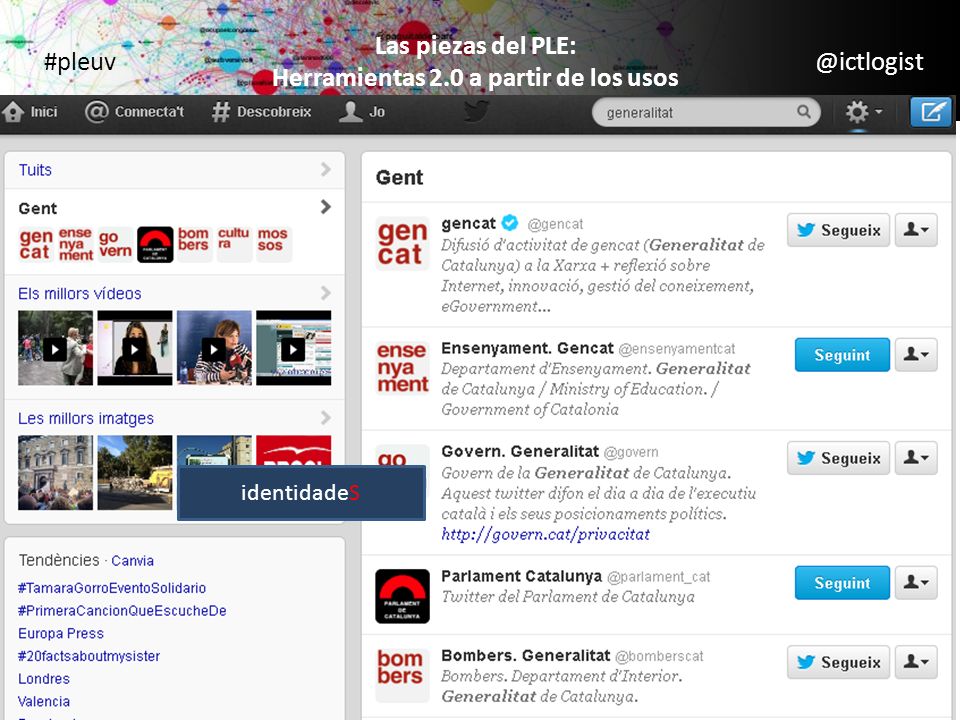Open the Jo profile icon
Viewport: 960px width, 720px height.
(x=351, y=112)
